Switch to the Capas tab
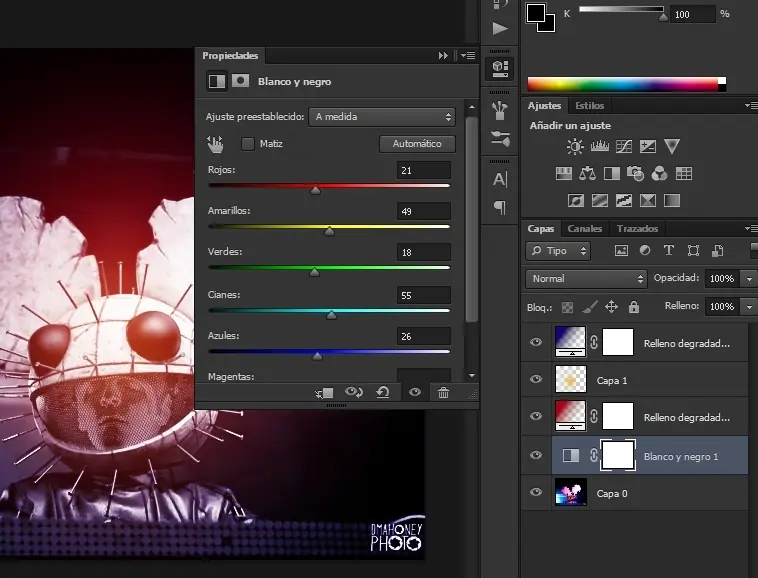 [540, 229]
